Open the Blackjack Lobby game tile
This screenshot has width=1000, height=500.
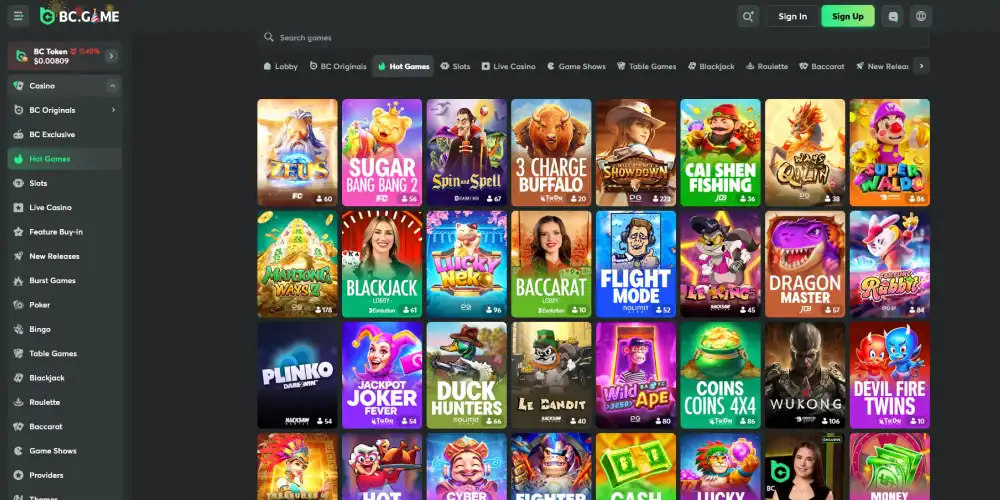tap(382, 264)
